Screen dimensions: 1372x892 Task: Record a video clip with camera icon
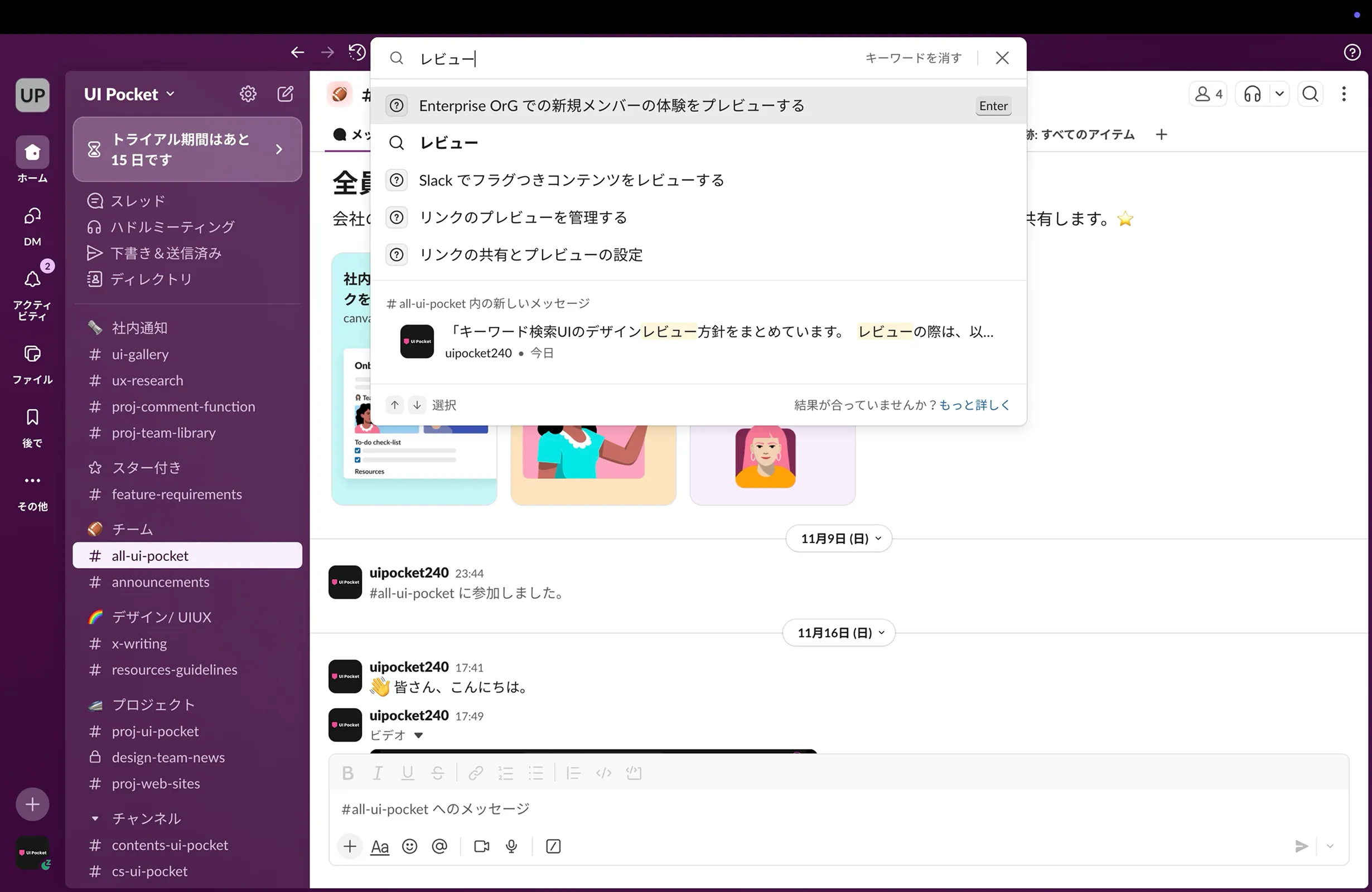481,846
